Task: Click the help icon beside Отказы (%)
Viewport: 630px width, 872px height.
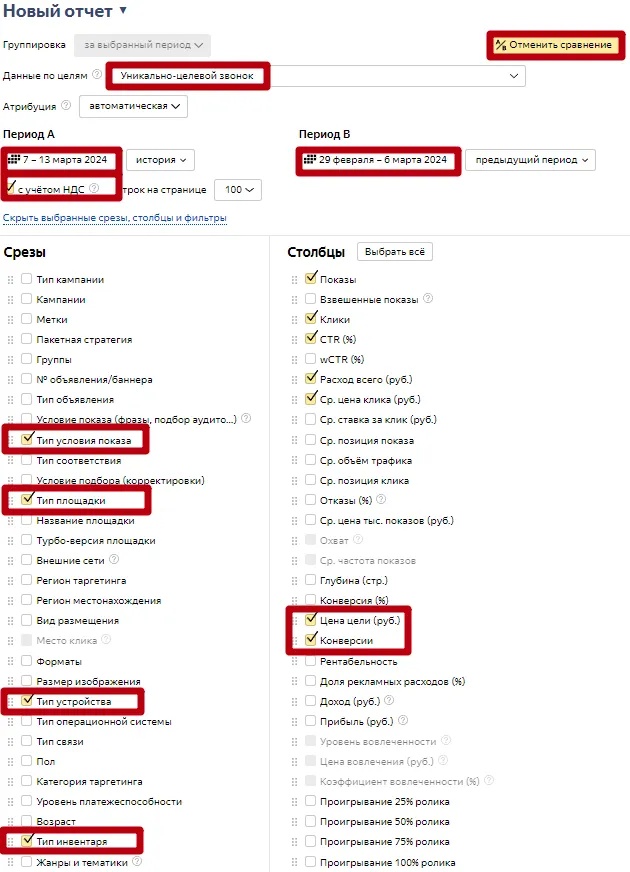Action: (380, 500)
